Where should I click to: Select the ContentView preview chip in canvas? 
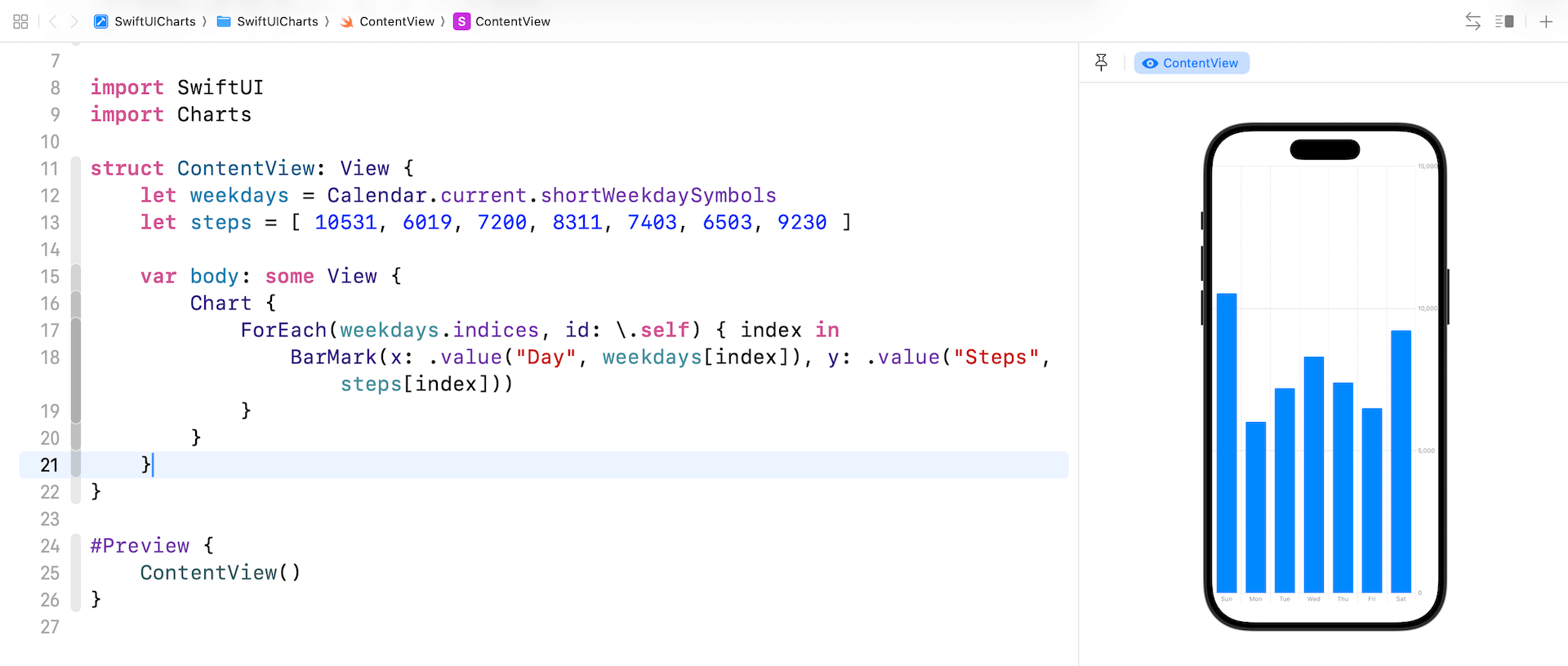(x=1192, y=63)
